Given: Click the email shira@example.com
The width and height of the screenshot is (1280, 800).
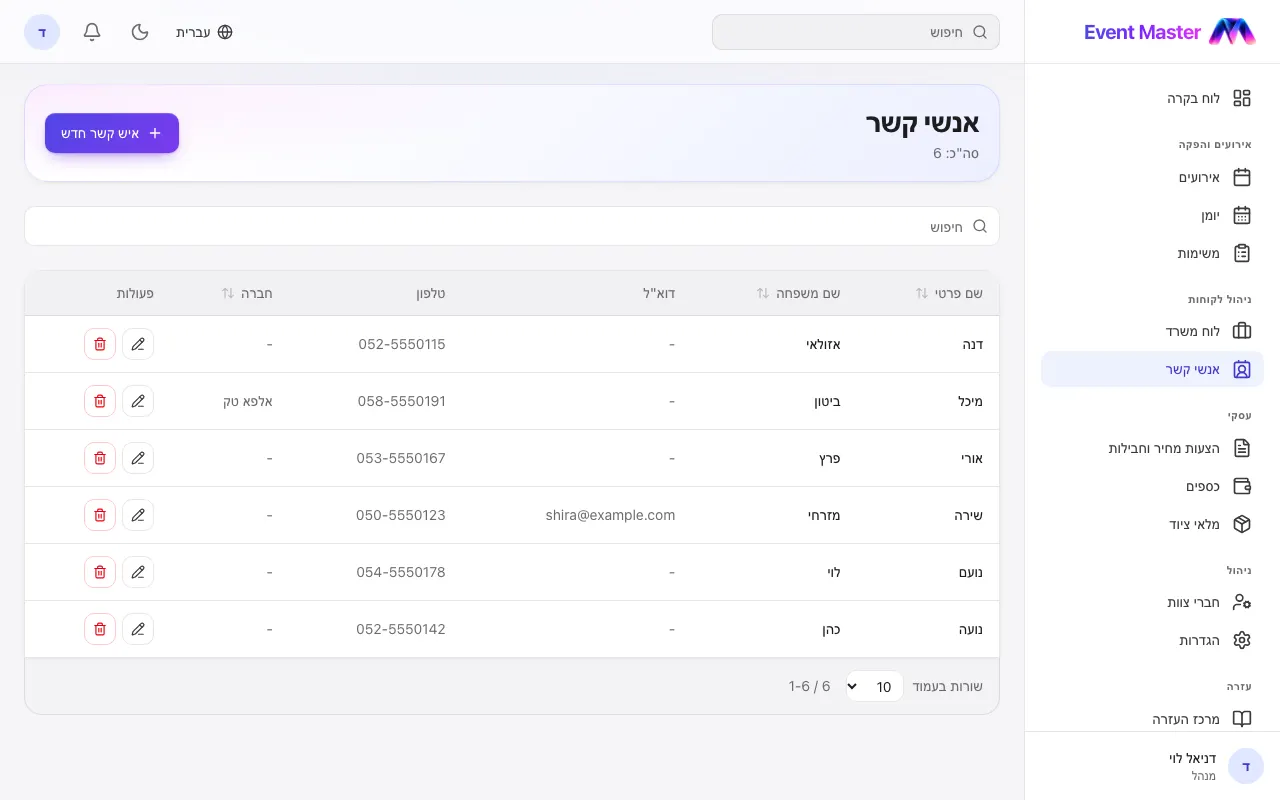Looking at the screenshot, I should (610, 515).
